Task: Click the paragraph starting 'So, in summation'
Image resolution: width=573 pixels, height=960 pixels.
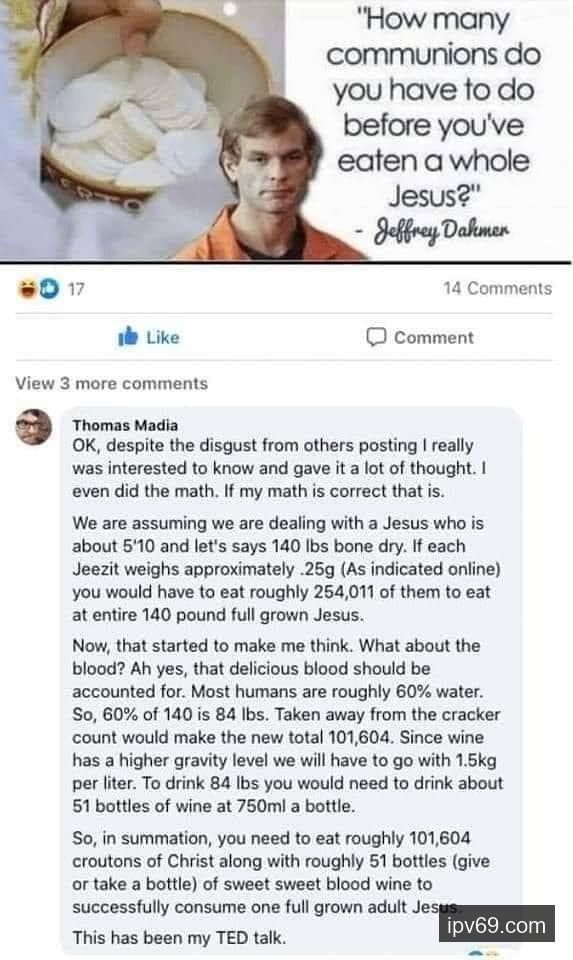Action: pos(281,872)
